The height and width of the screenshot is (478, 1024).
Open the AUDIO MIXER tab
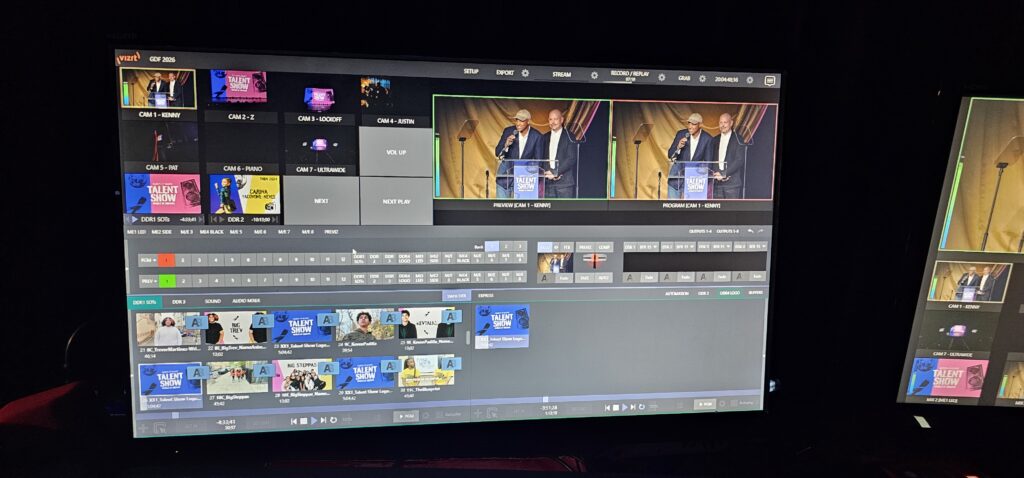(x=246, y=302)
